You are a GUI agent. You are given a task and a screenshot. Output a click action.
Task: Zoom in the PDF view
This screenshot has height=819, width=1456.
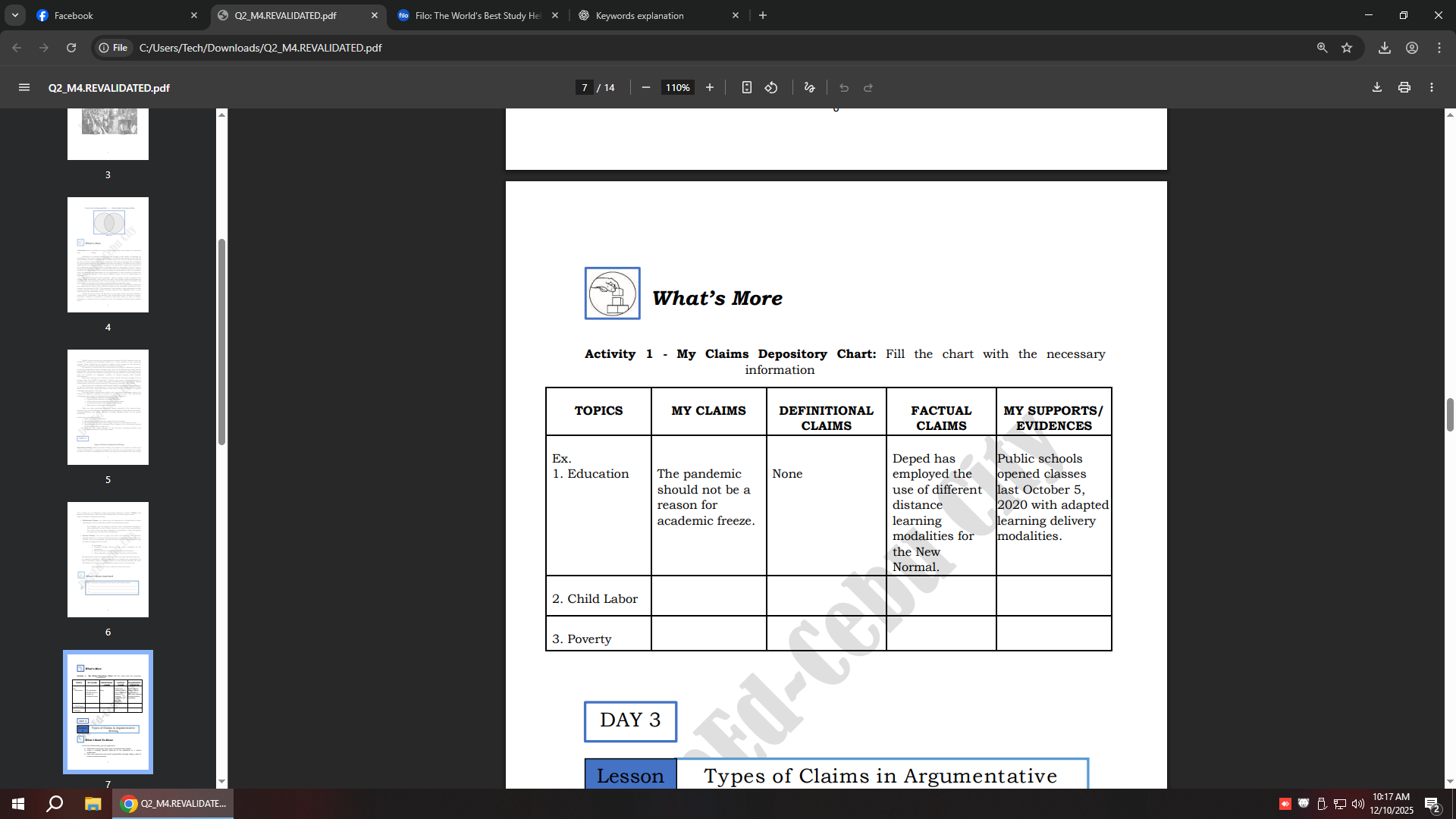click(710, 87)
